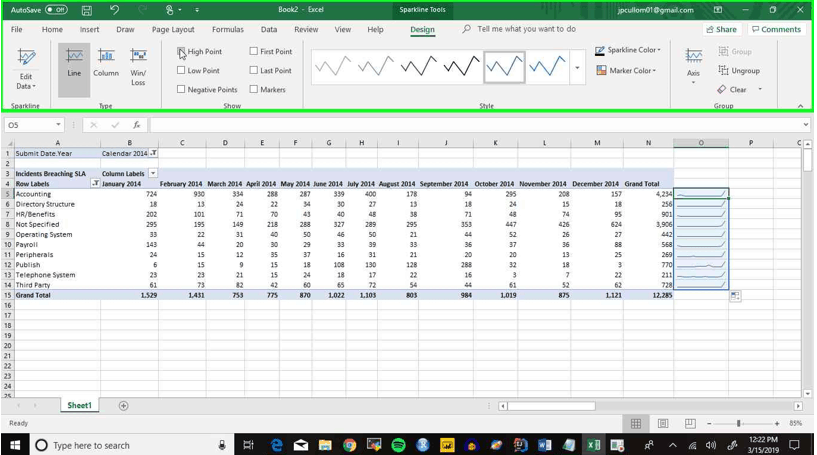Choose the third black sparkline style
The image size is (817, 455).
click(x=419, y=67)
